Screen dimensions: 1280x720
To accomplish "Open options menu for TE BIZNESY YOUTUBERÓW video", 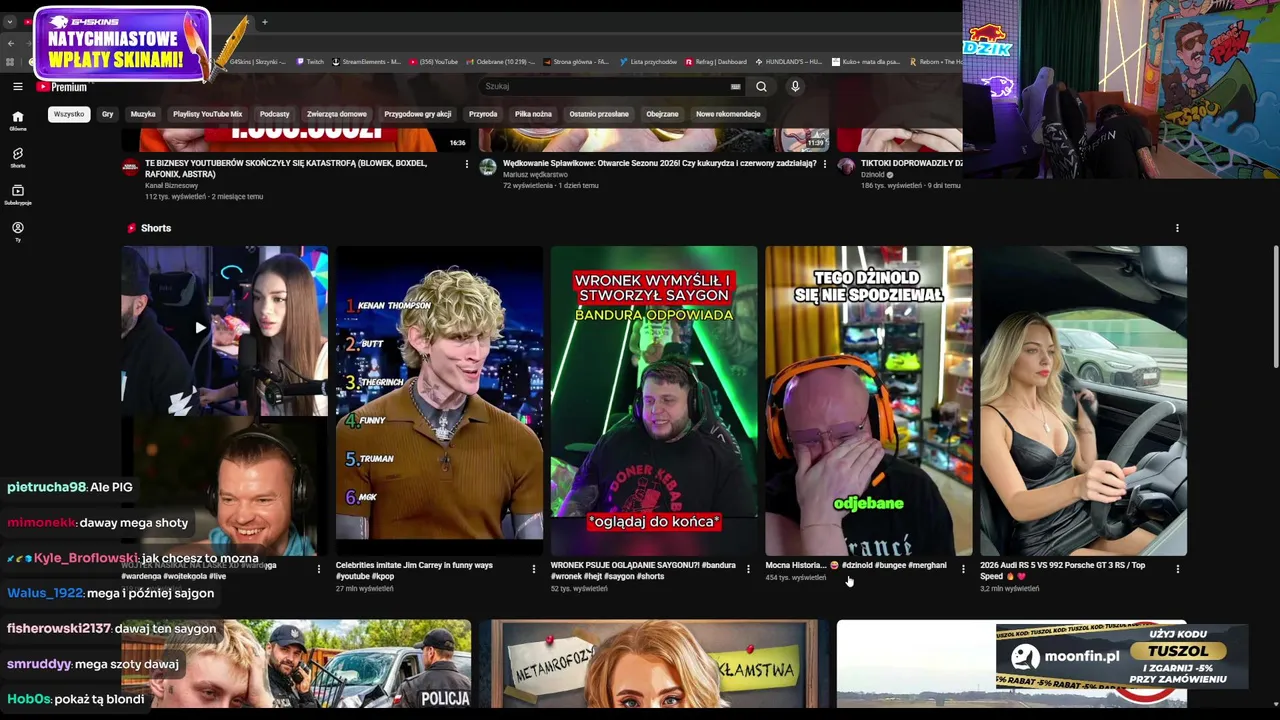I will [466, 164].
